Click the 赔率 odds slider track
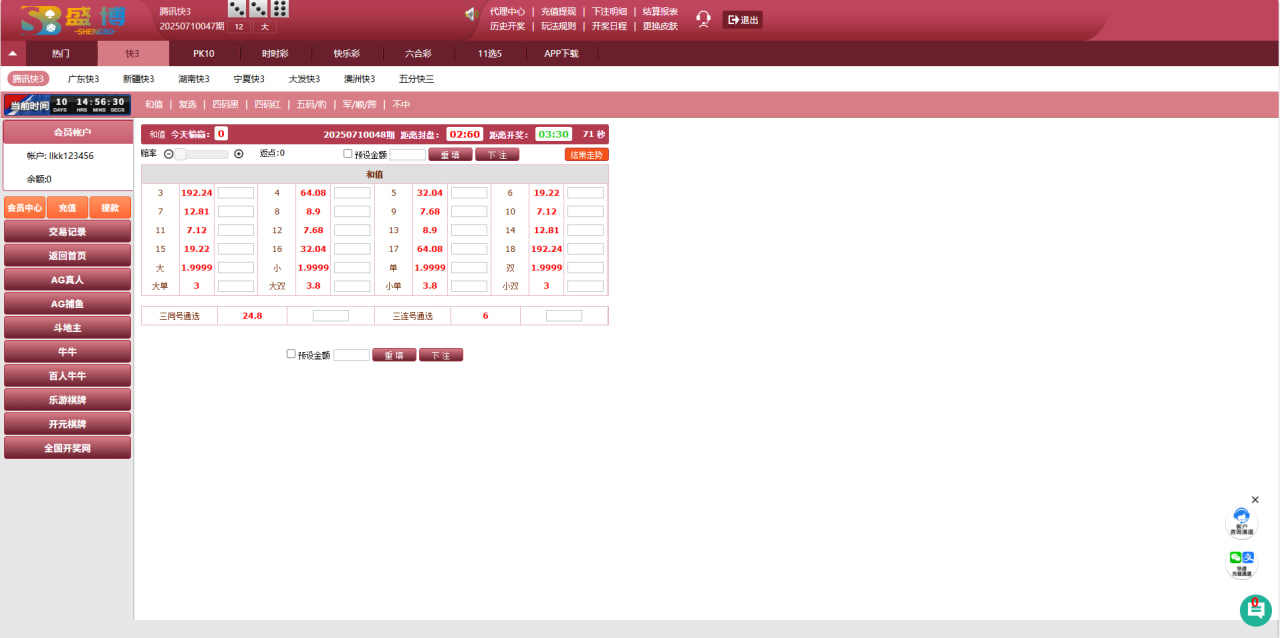The image size is (1280, 638). (x=203, y=154)
